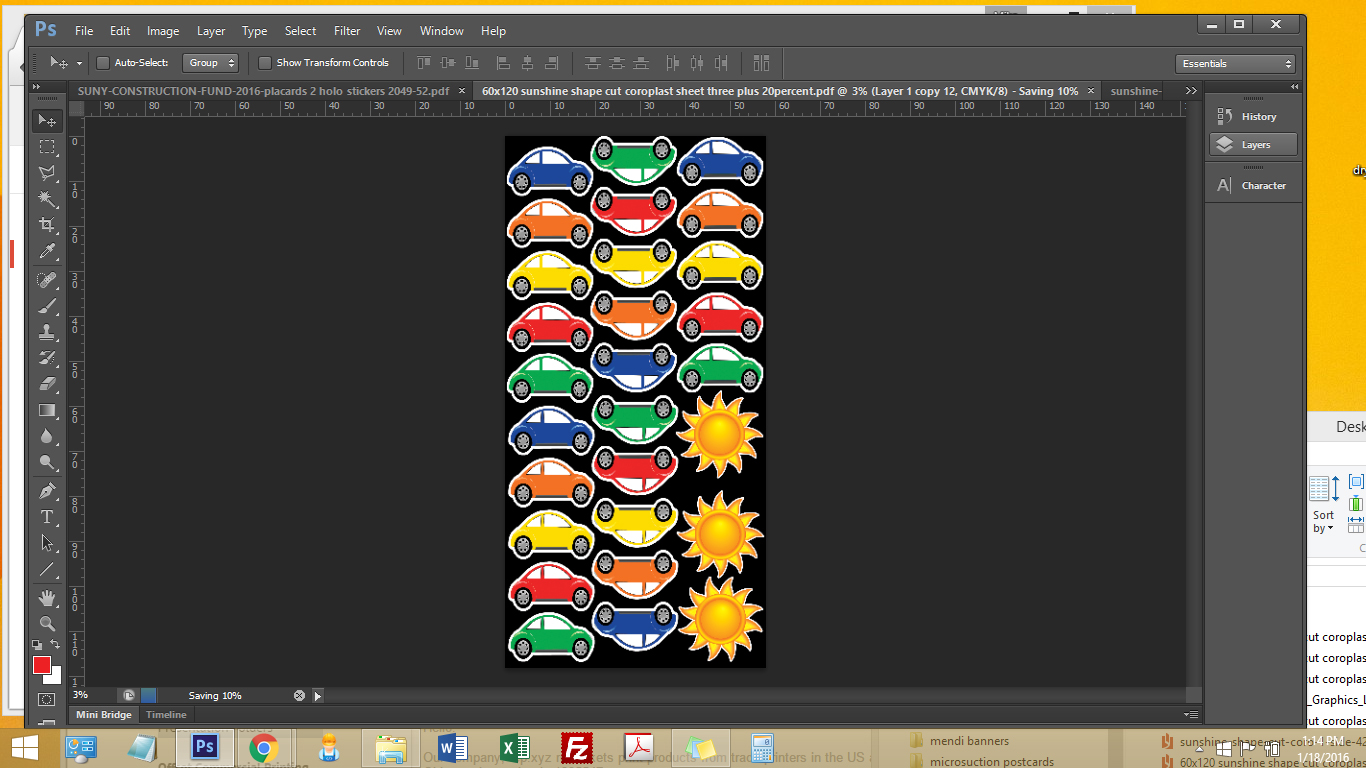Select the Magic Wand tool
1366x768 pixels.
(x=47, y=199)
